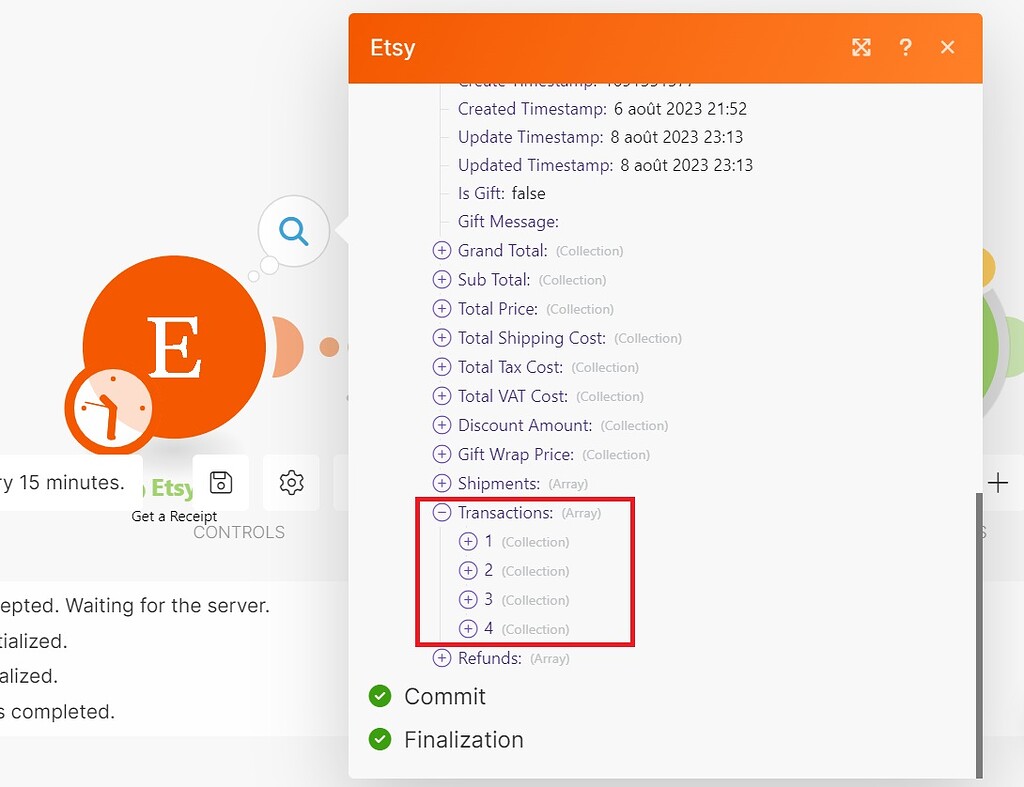This screenshot has width=1024, height=787.
Task: Open the schedule clock on the Etsy module
Action: point(108,408)
